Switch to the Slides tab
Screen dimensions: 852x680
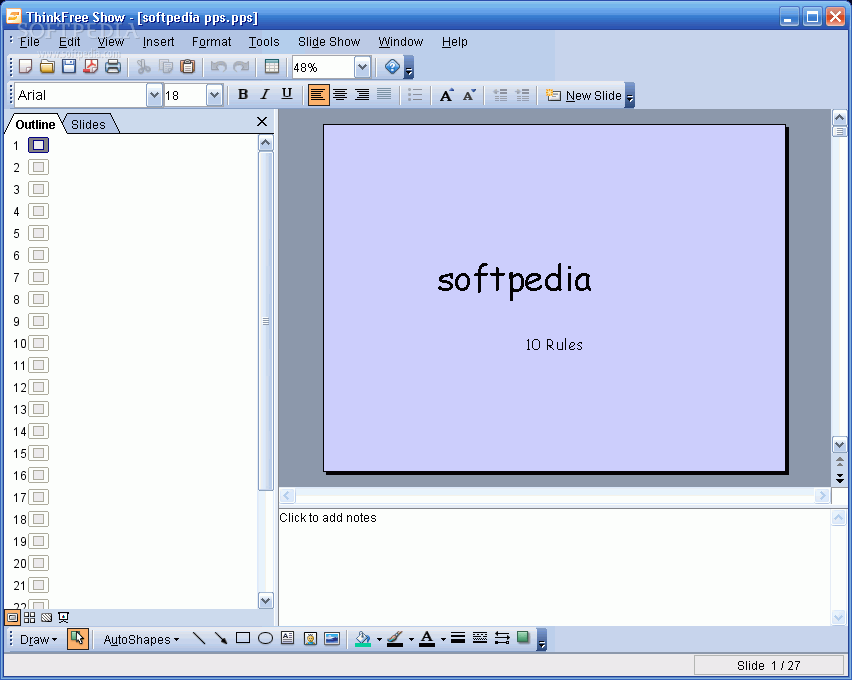(89, 124)
